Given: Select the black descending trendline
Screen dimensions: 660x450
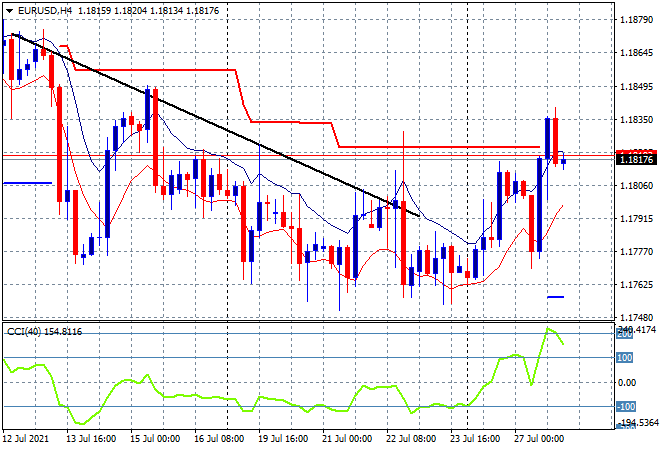Looking at the screenshot, I should click(215, 125).
